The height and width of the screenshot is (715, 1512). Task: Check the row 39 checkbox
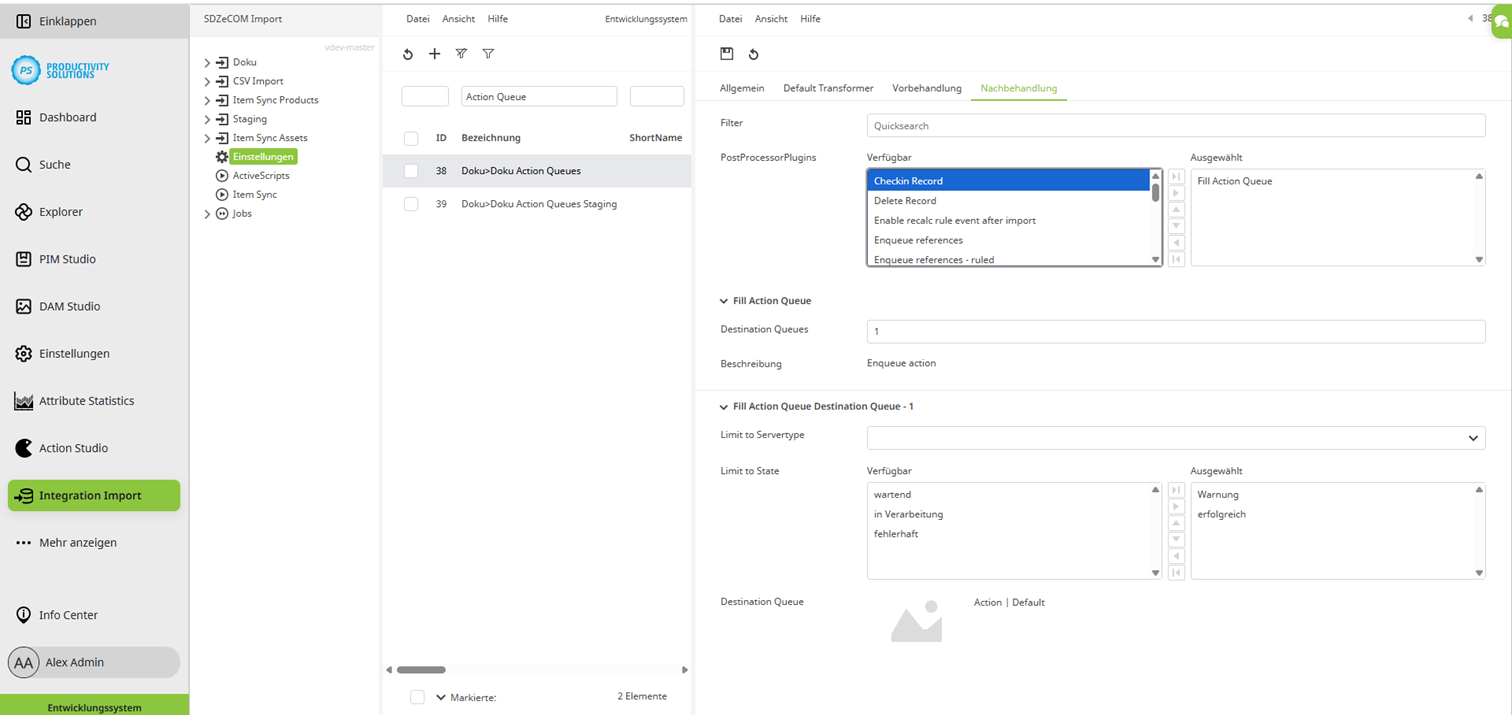point(411,204)
